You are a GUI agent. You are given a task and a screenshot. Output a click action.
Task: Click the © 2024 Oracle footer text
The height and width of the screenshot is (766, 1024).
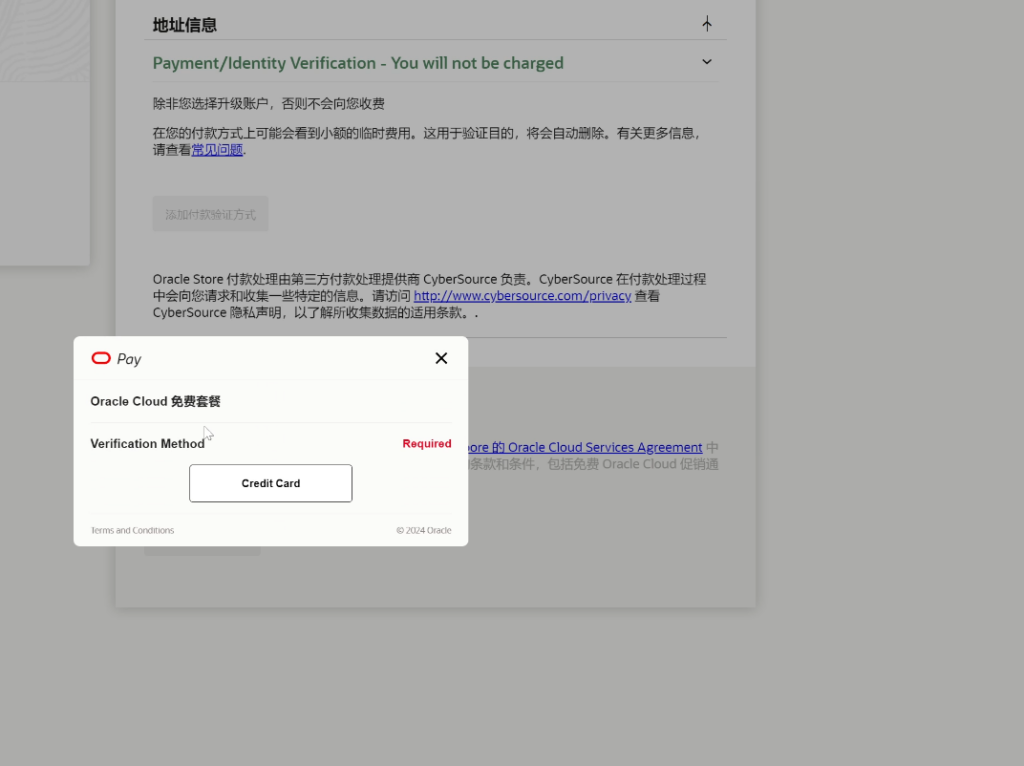point(424,530)
